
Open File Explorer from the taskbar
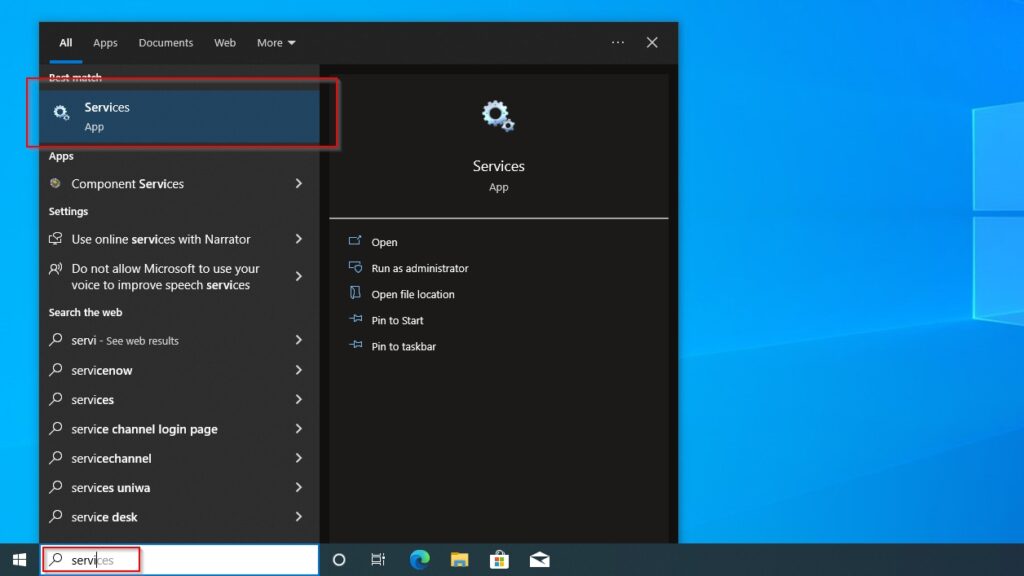[459, 560]
